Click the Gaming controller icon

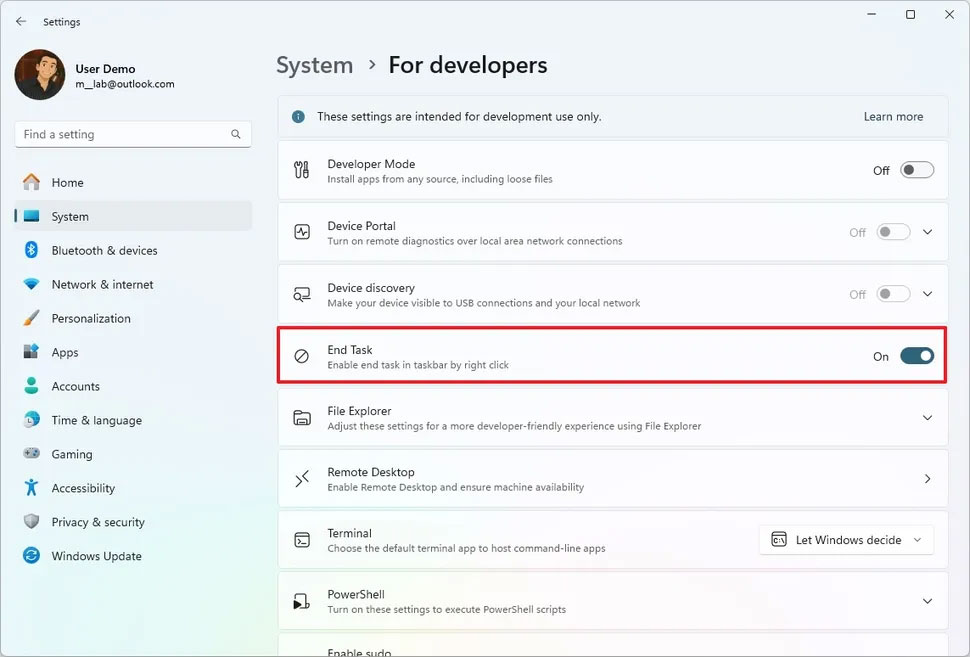32,454
